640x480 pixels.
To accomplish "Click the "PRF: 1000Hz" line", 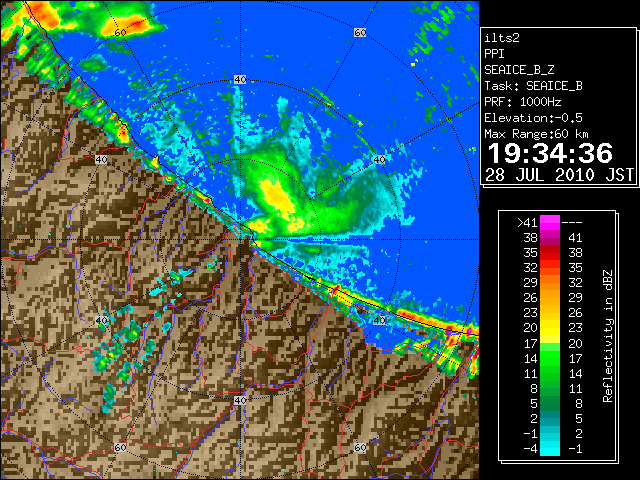I will tap(523, 102).
